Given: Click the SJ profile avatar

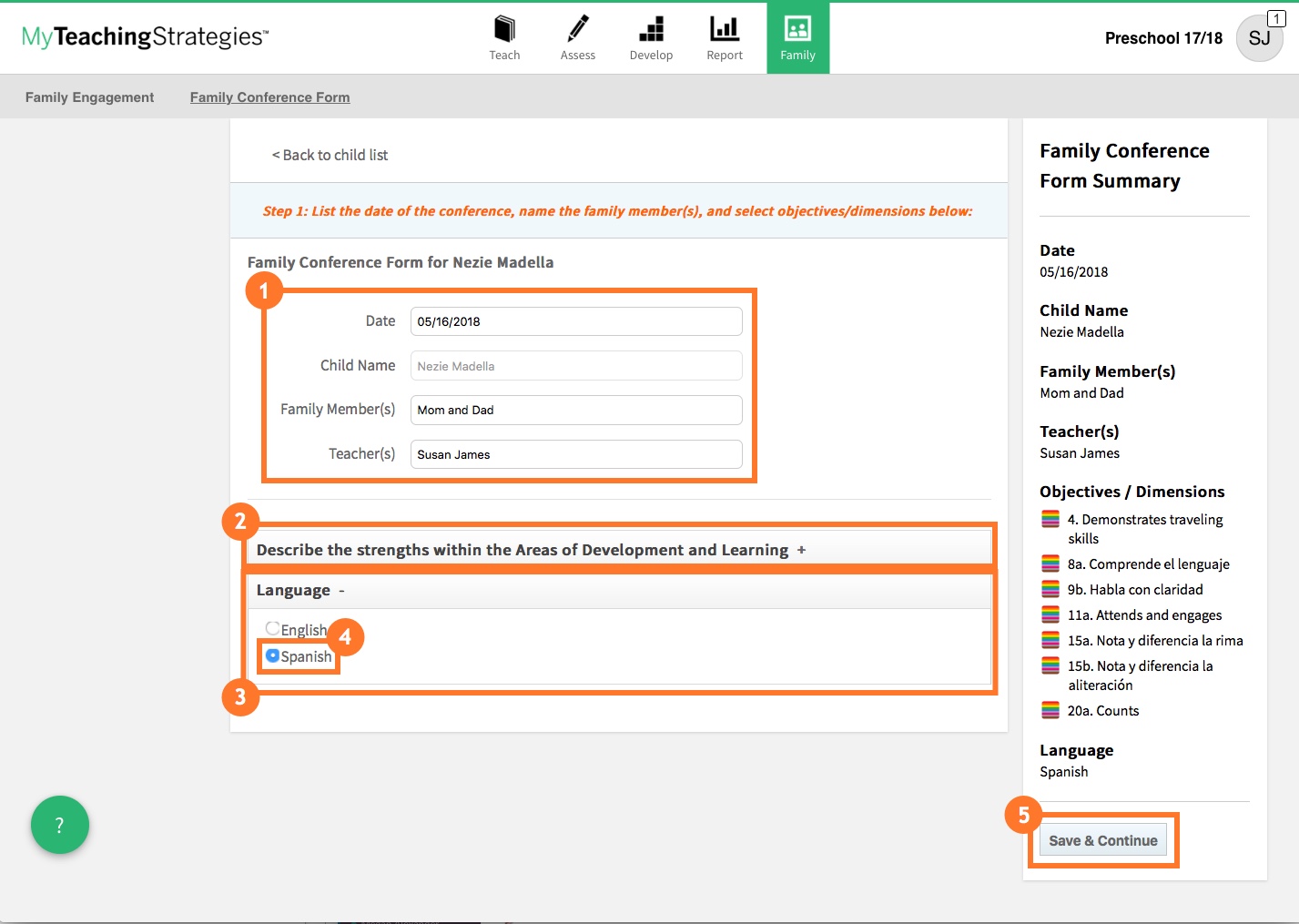Looking at the screenshot, I should tap(1259, 38).
